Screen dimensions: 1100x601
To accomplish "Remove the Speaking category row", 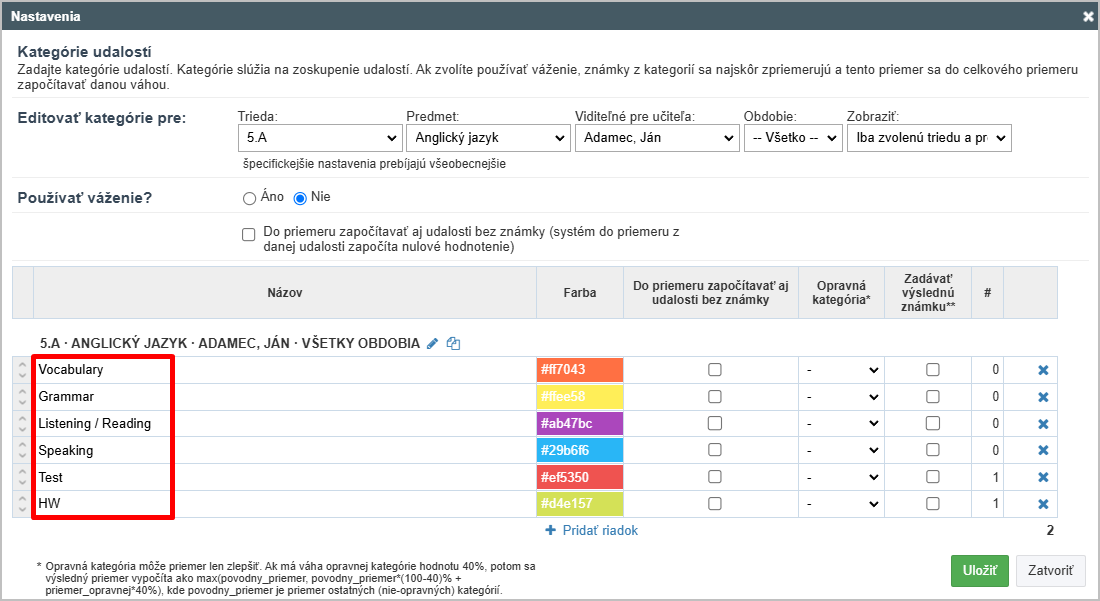I will pos(1043,450).
